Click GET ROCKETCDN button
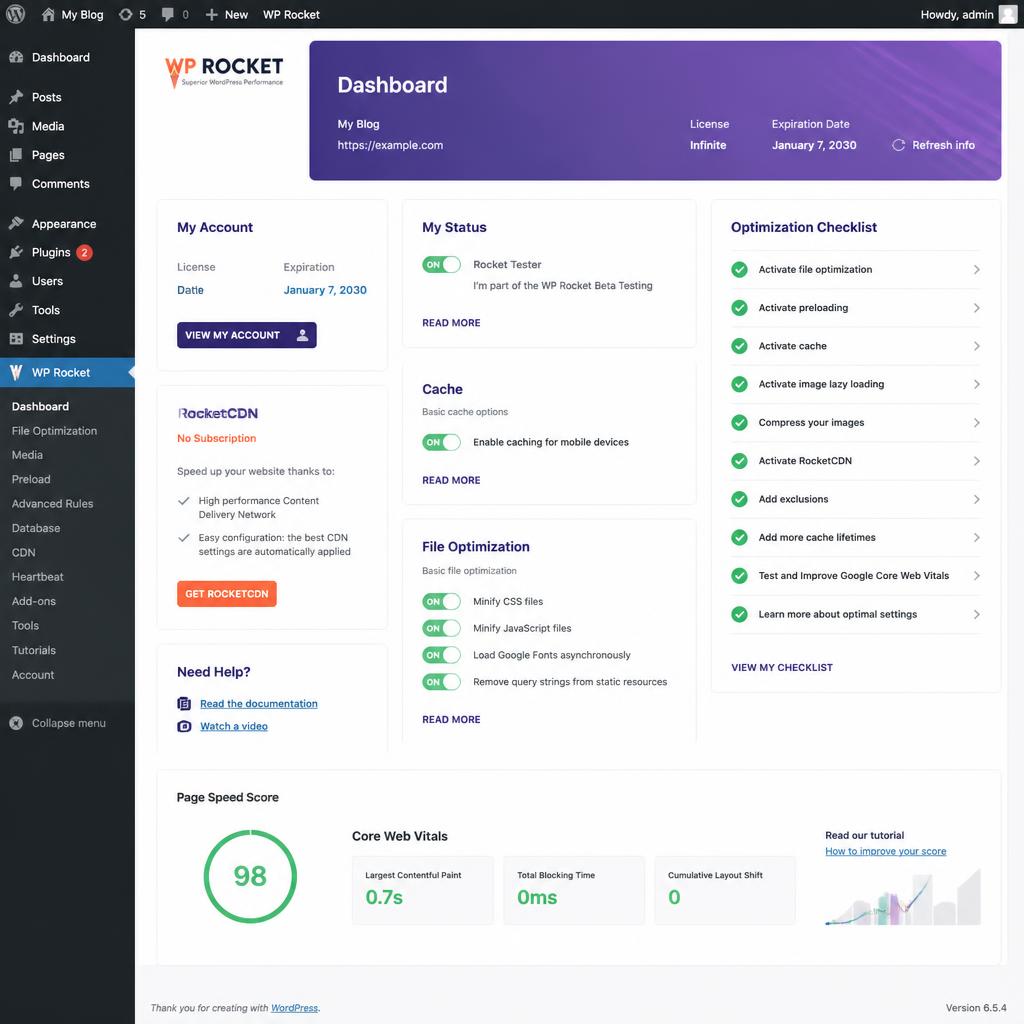Viewport: 1024px width, 1024px height. point(227,594)
